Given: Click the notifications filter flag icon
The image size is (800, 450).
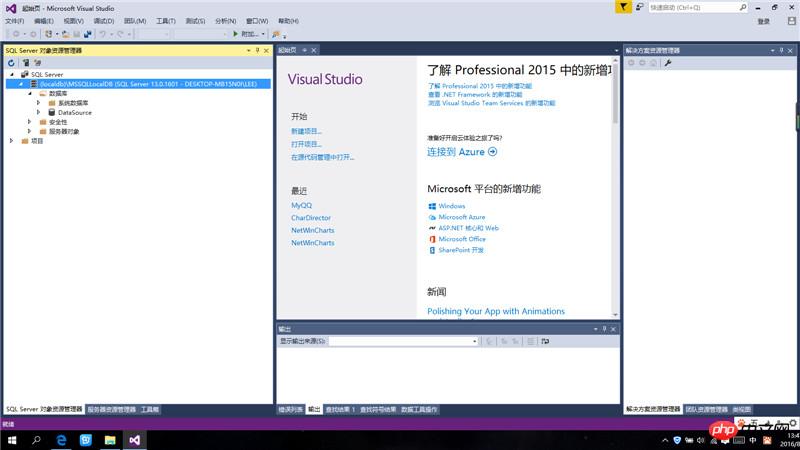Looking at the screenshot, I should coord(623,7).
